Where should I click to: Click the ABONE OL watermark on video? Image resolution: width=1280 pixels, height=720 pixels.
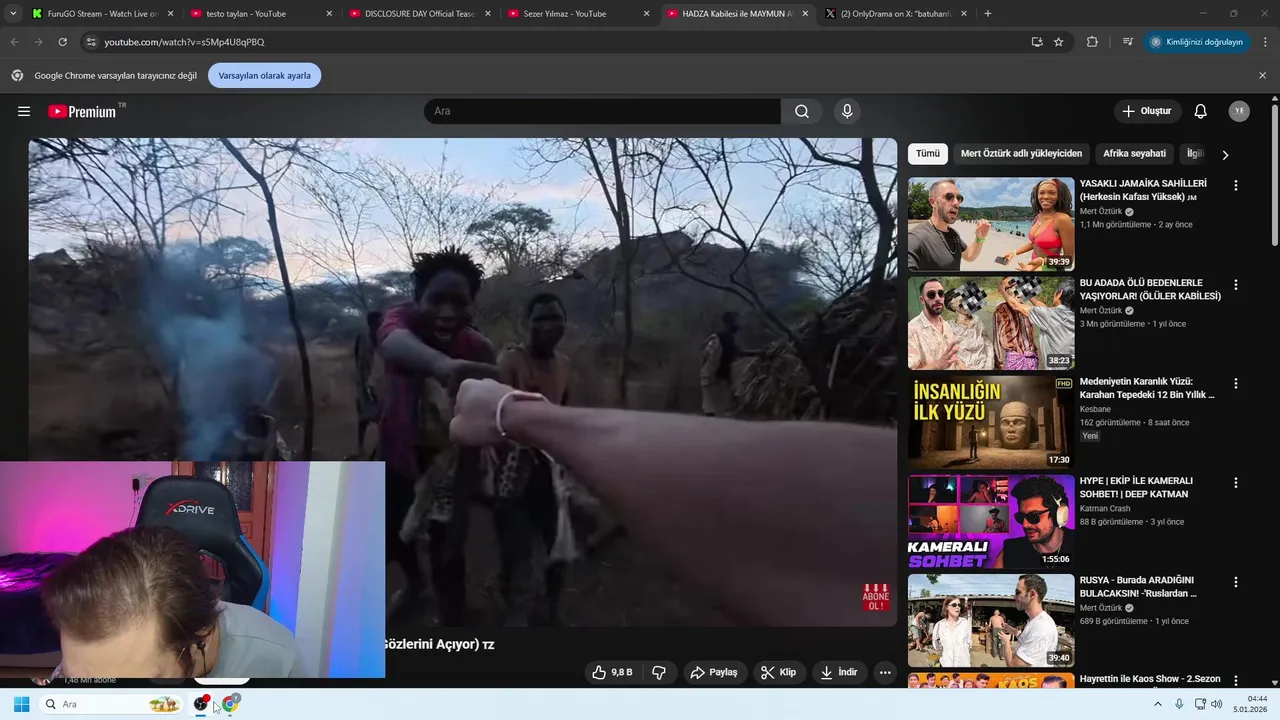point(876,598)
